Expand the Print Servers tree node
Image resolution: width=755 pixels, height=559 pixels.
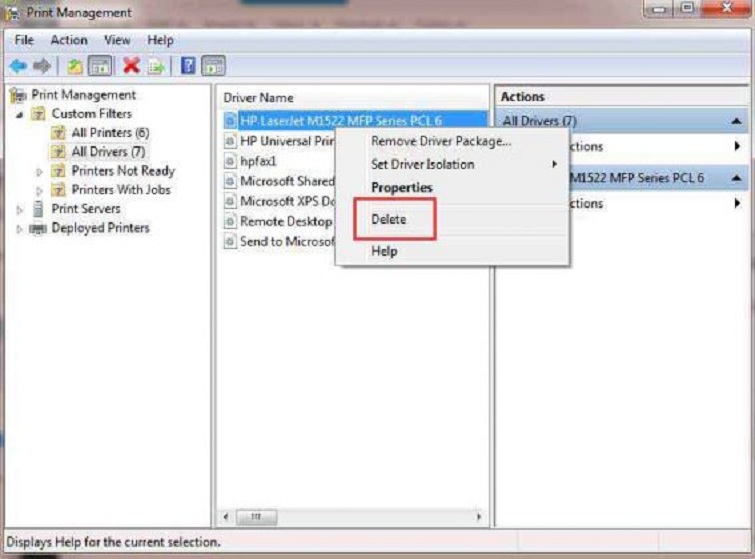coord(21,209)
